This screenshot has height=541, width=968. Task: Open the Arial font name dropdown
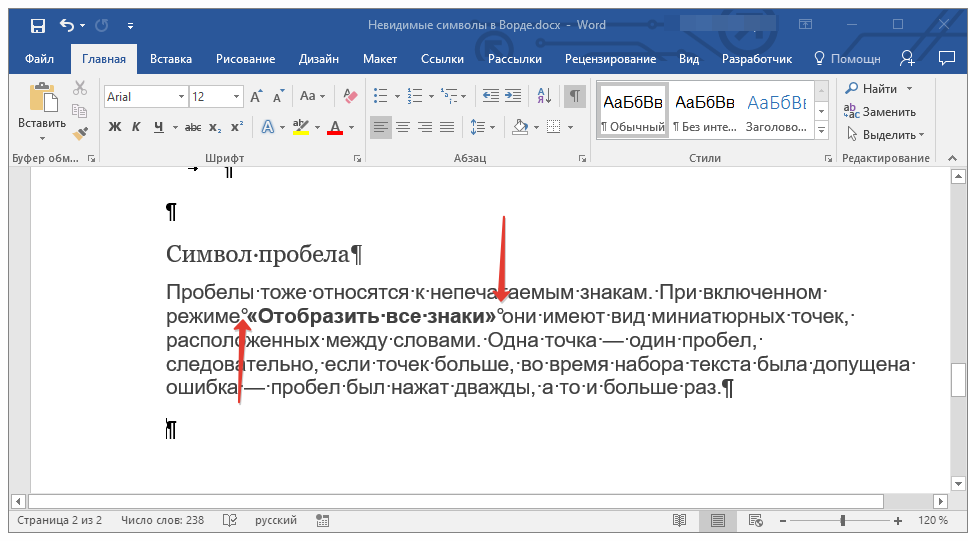point(181,97)
